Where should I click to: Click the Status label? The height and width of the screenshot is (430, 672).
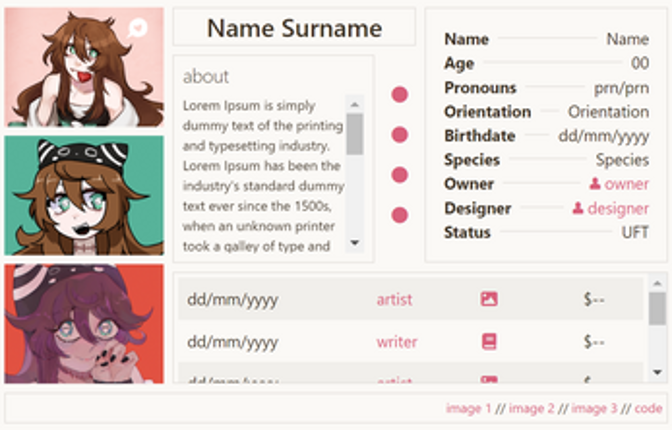pyautogui.click(x=468, y=232)
